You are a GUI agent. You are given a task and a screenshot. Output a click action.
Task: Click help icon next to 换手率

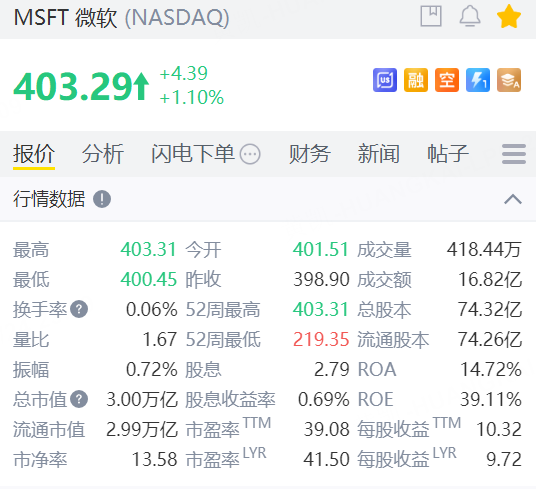79,309
